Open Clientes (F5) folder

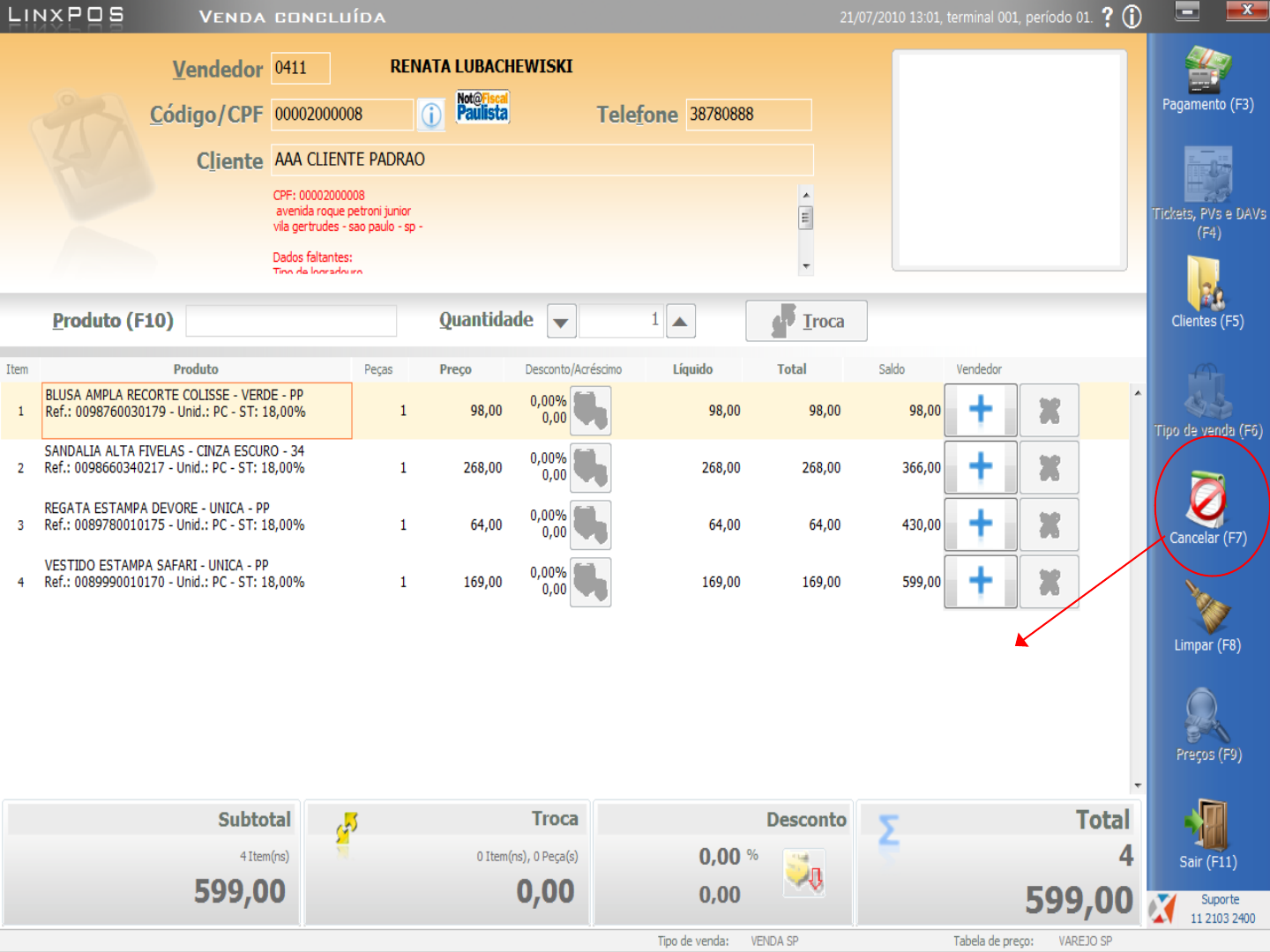point(1207,293)
